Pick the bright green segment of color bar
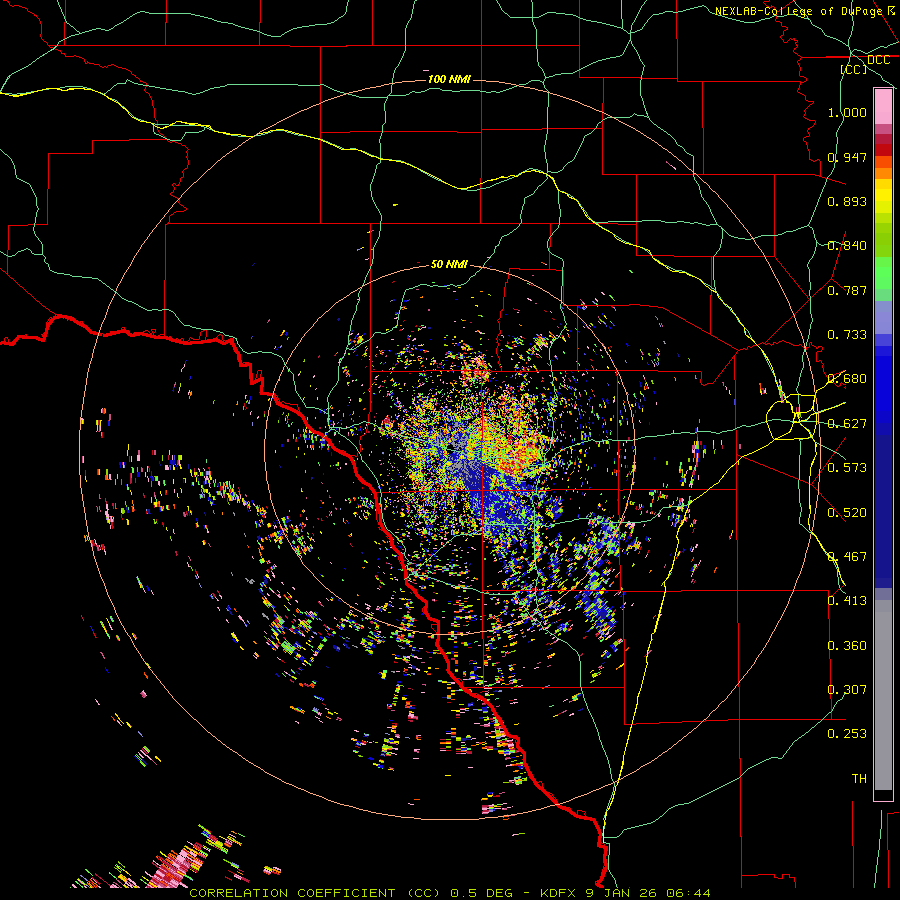 pos(883,273)
